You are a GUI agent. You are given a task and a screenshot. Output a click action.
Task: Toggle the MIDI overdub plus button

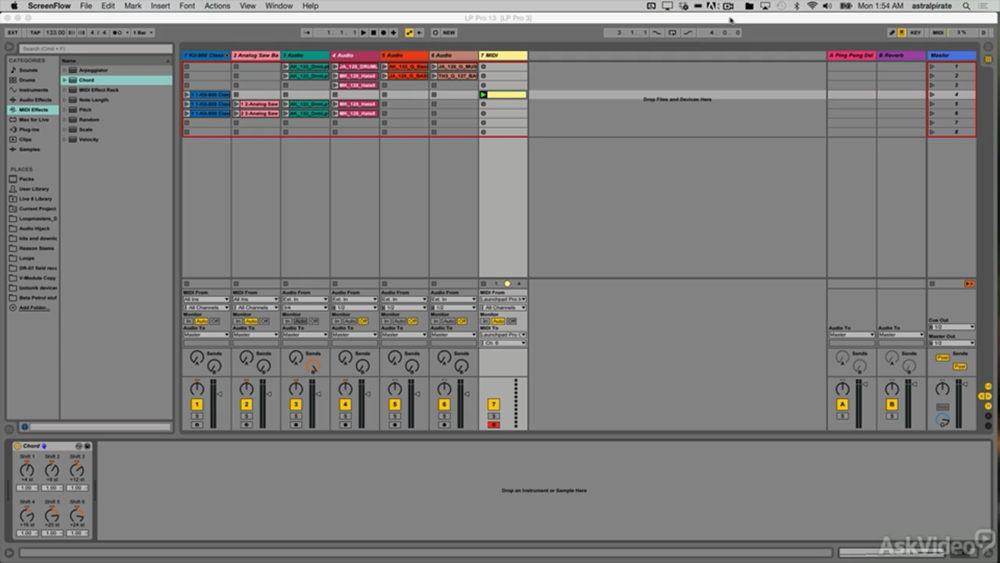click(393, 33)
